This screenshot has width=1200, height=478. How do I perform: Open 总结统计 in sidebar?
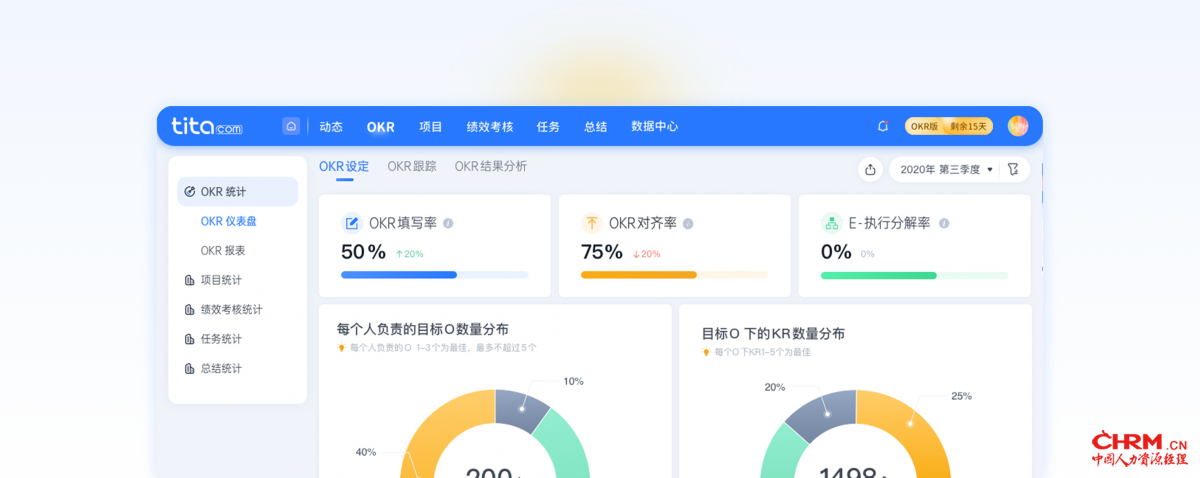pos(221,368)
